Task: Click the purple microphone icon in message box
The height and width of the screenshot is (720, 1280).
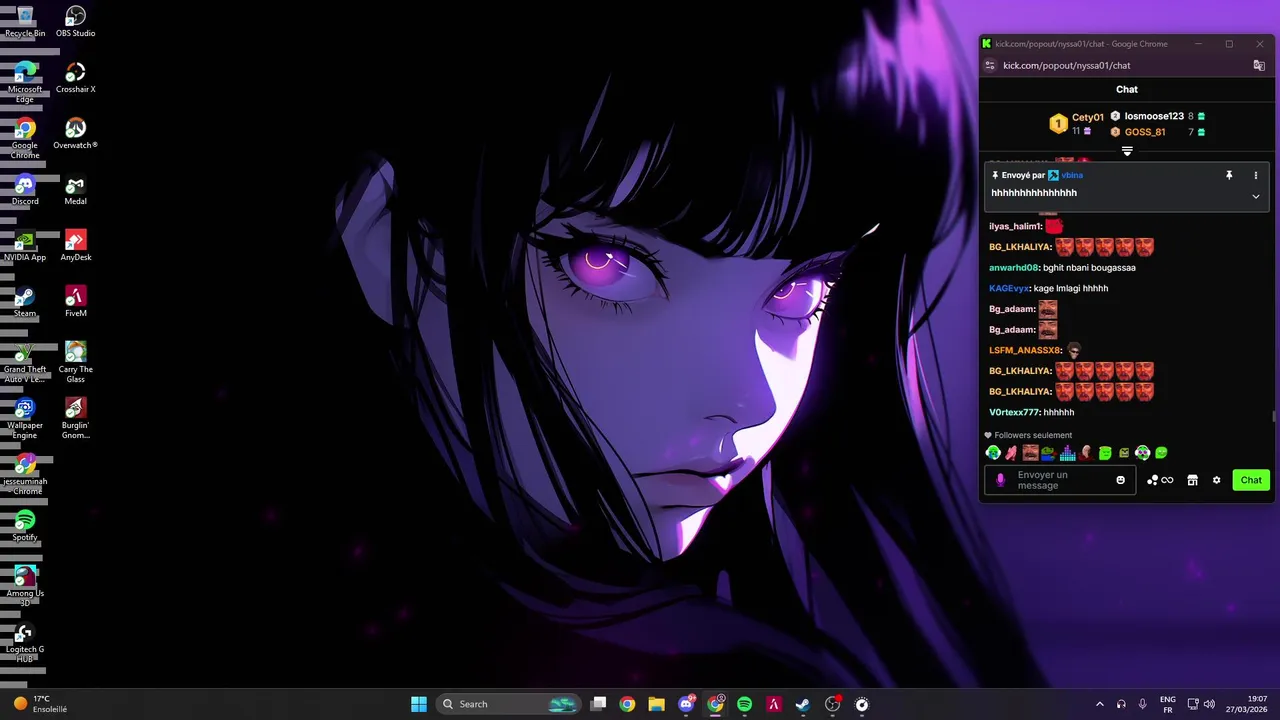Action: click(1001, 480)
